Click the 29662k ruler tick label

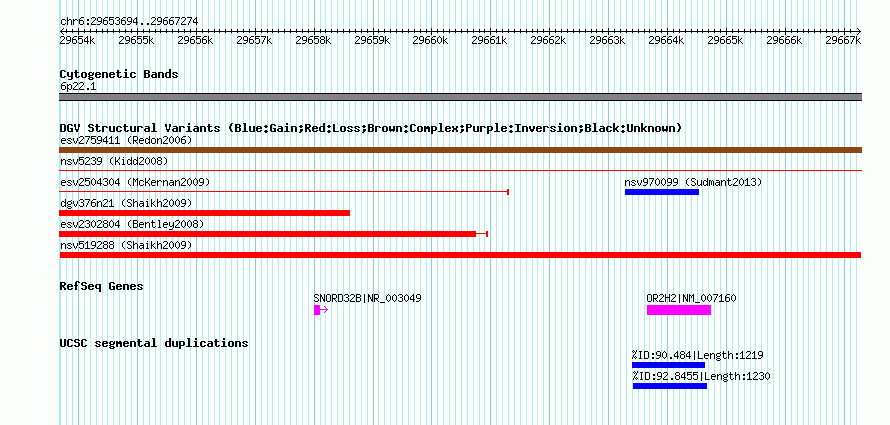point(548,40)
